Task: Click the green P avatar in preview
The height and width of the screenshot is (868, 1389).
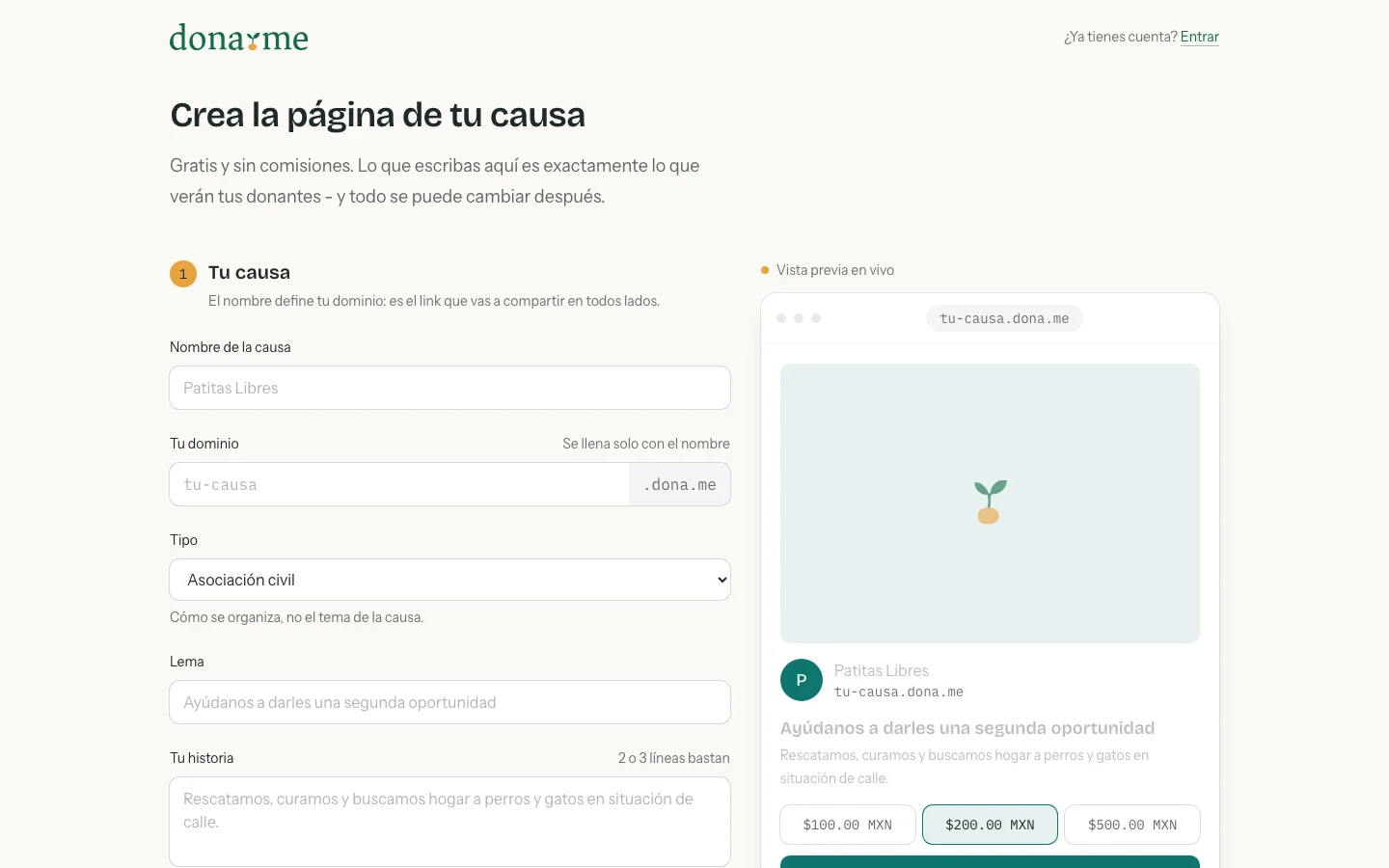Action: tap(802, 680)
